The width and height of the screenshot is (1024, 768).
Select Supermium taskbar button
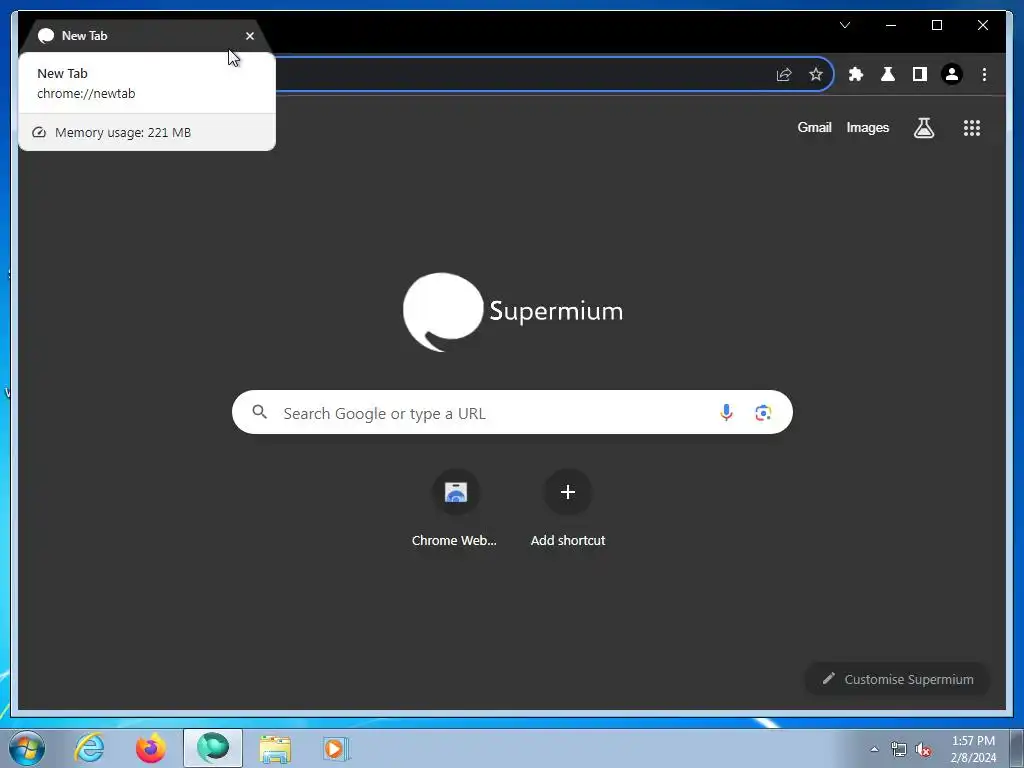coord(213,748)
